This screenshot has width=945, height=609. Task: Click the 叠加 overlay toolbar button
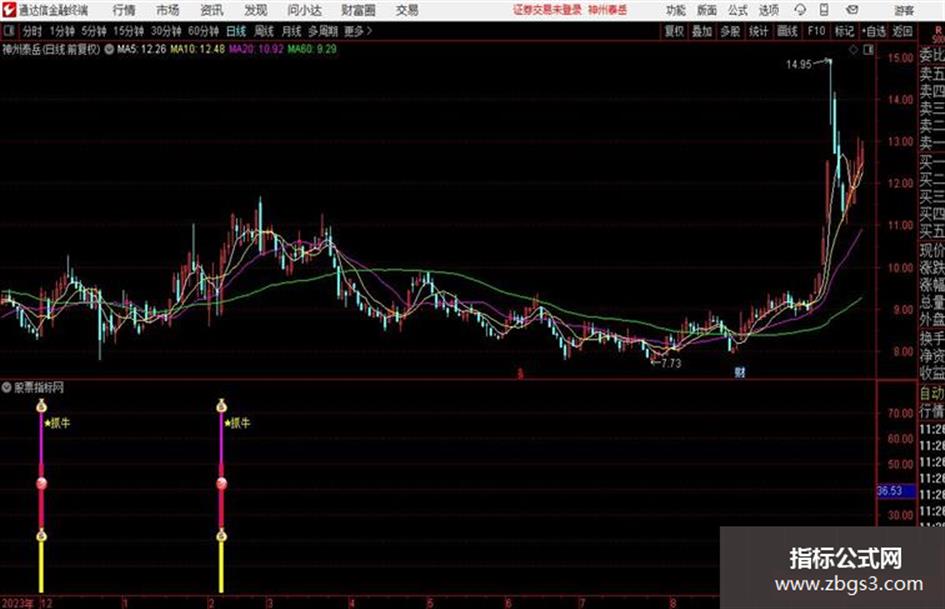click(x=702, y=31)
